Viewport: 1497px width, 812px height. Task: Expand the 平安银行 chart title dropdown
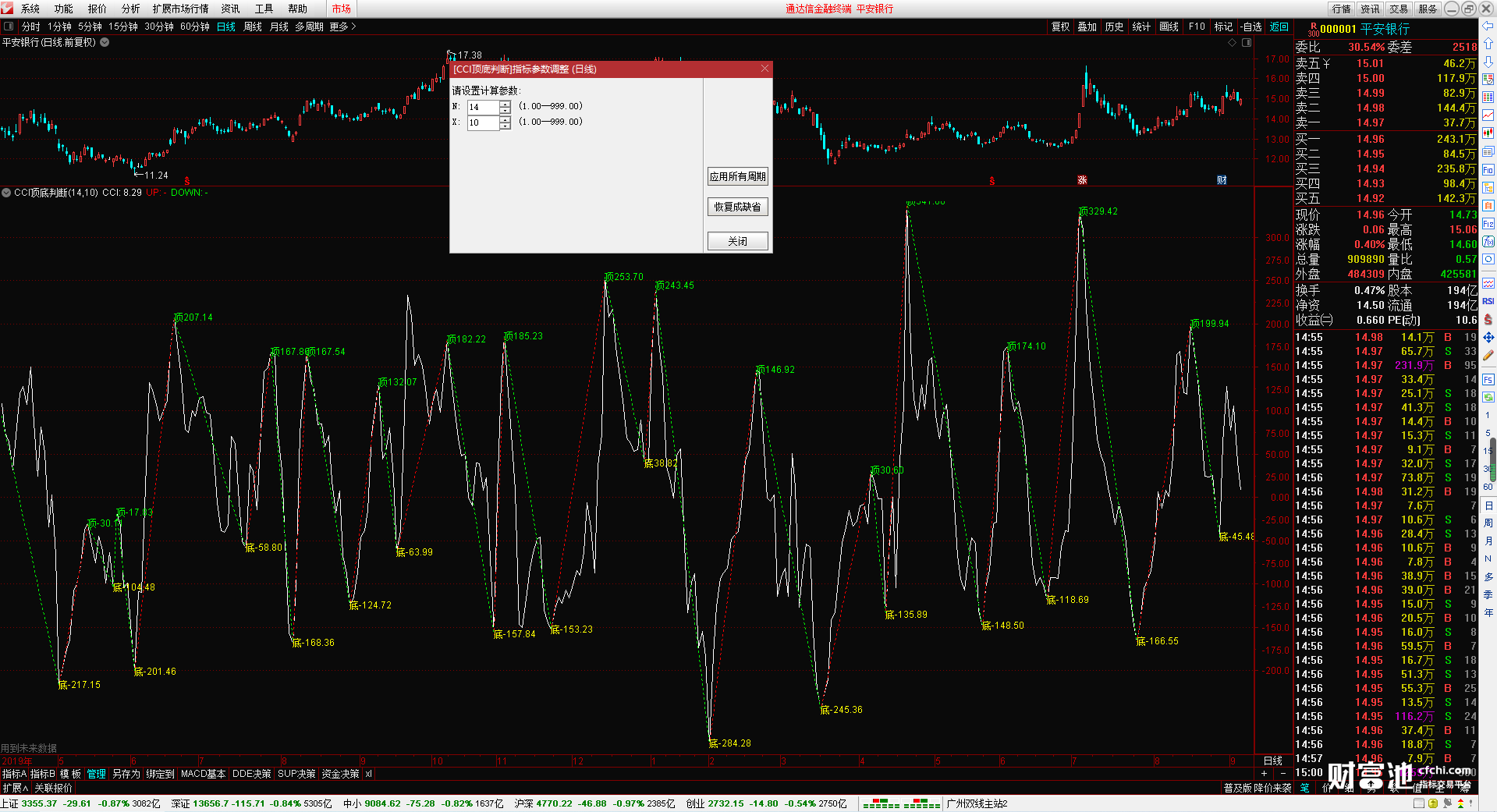[105, 42]
